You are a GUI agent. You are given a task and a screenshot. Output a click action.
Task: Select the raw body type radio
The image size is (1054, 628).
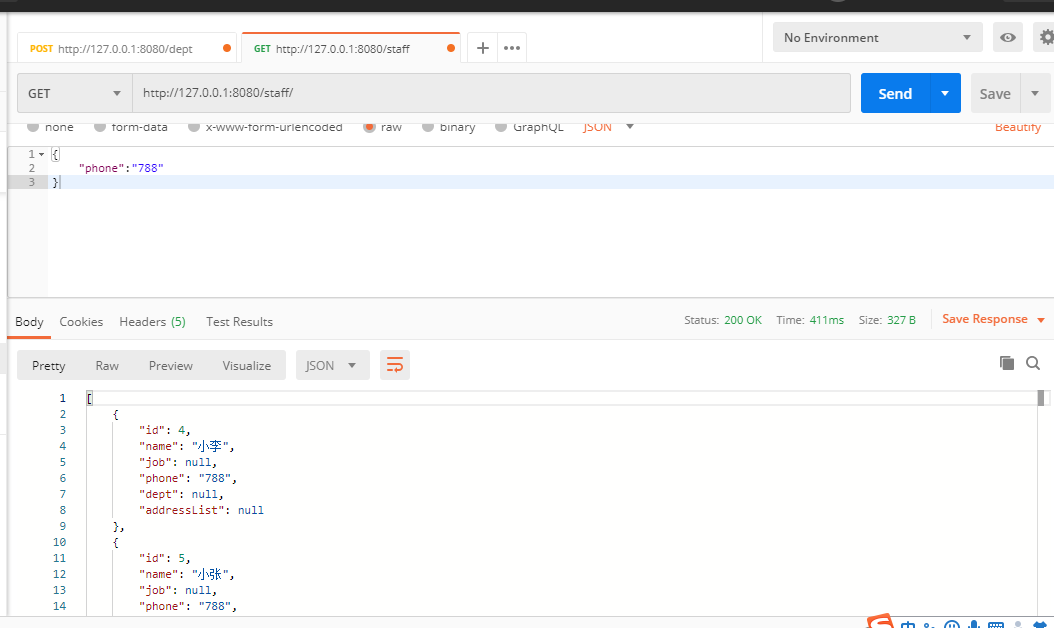(369, 127)
